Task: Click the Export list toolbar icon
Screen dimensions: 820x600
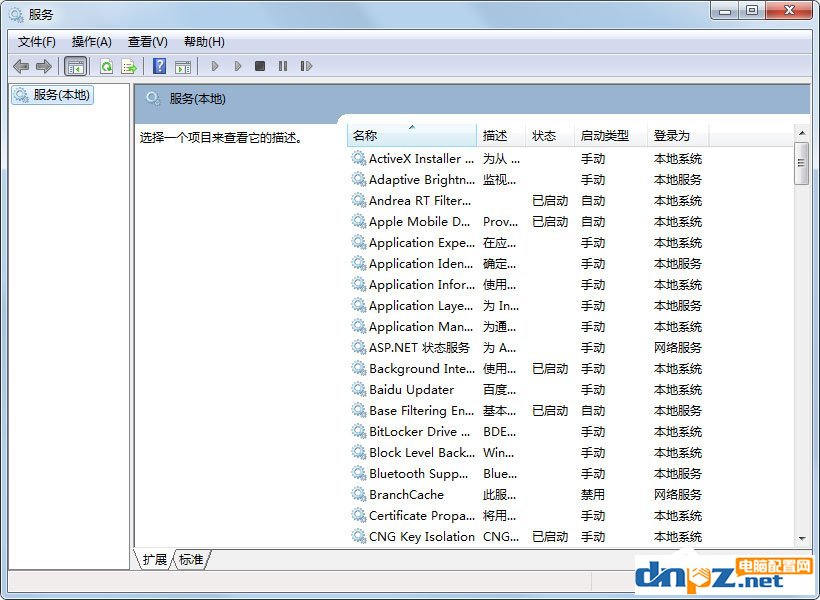Action: (x=129, y=66)
